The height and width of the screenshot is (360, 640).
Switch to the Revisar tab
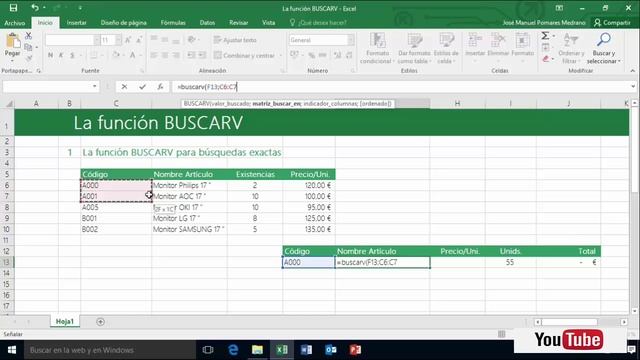pyautogui.click(x=239, y=23)
